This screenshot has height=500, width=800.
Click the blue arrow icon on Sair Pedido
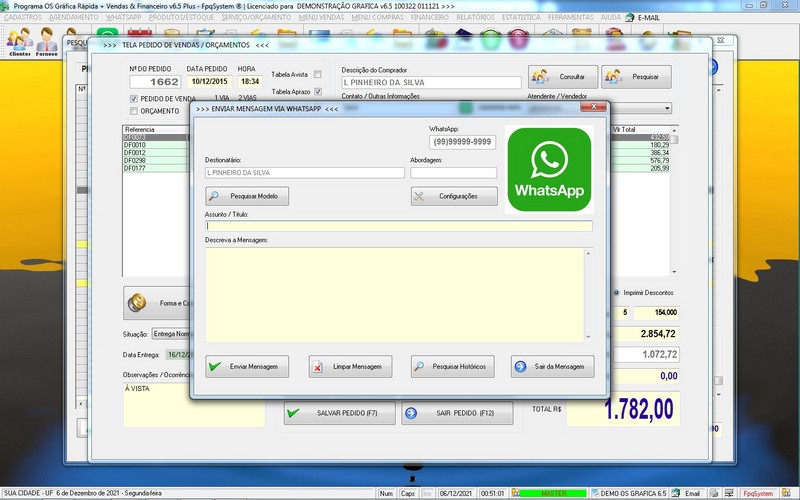(x=411, y=413)
